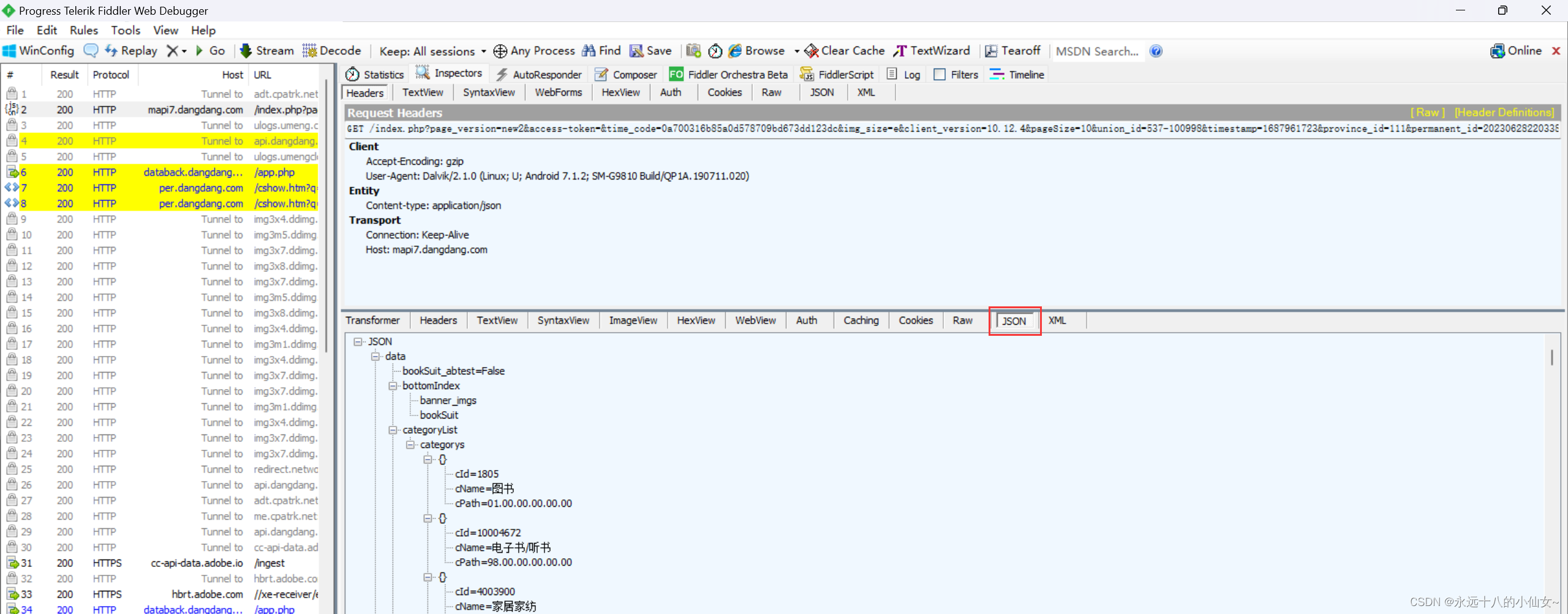Viewport: 1568px width, 614px height.
Task: Collapse the data node
Action: point(375,357)
